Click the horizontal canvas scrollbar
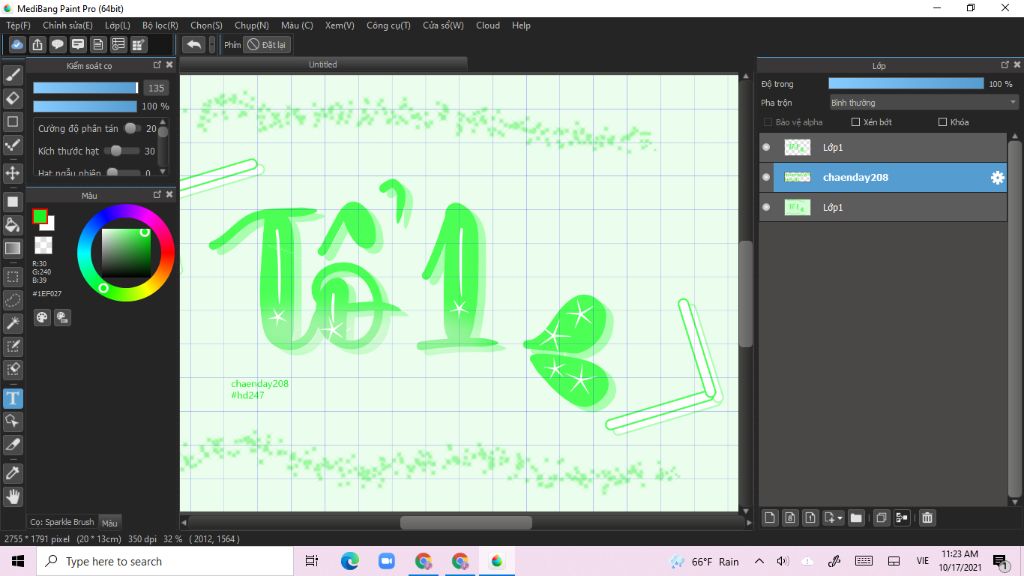The width and height of the screenshot is (1024, 576). tap(466, 522)
